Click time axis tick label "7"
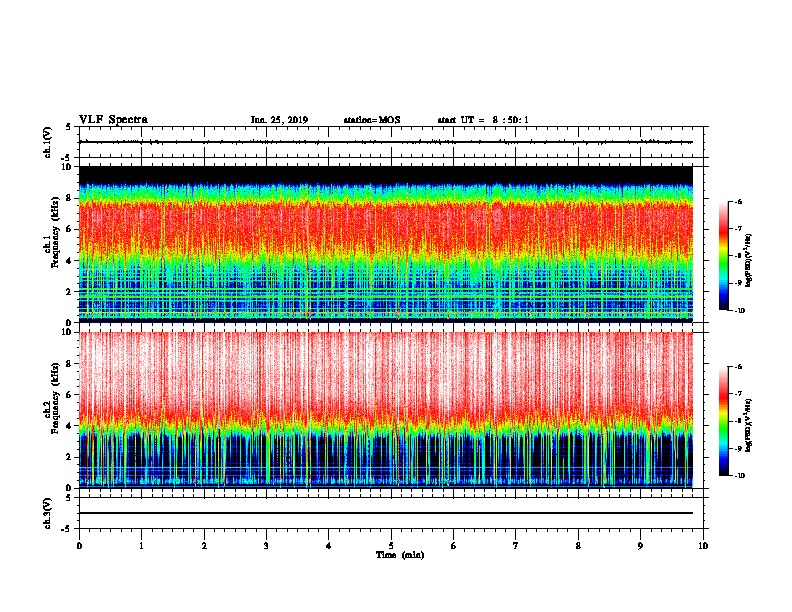Image resolution: width=792 pixels, height=612 pixels. (x=516, y=546)
